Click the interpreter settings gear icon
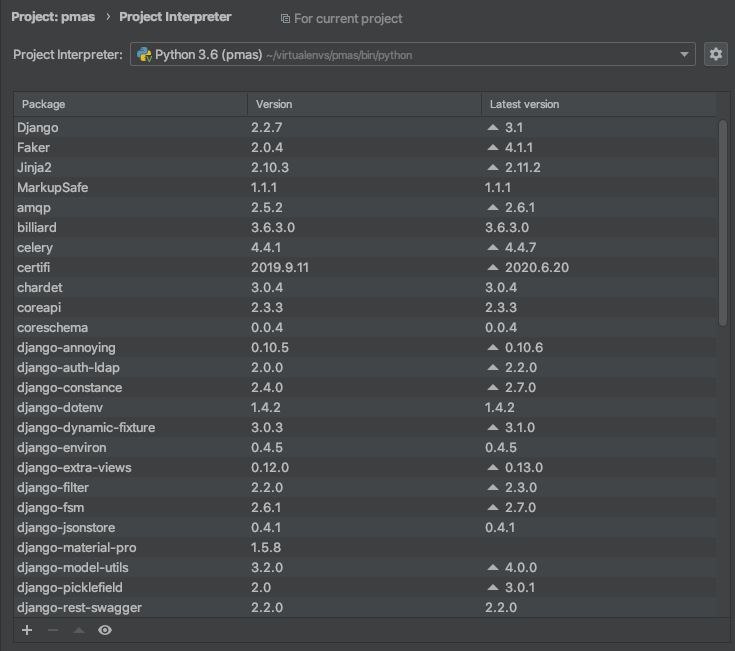This screenshot has height=651, width=735. (x=715, y=54)
